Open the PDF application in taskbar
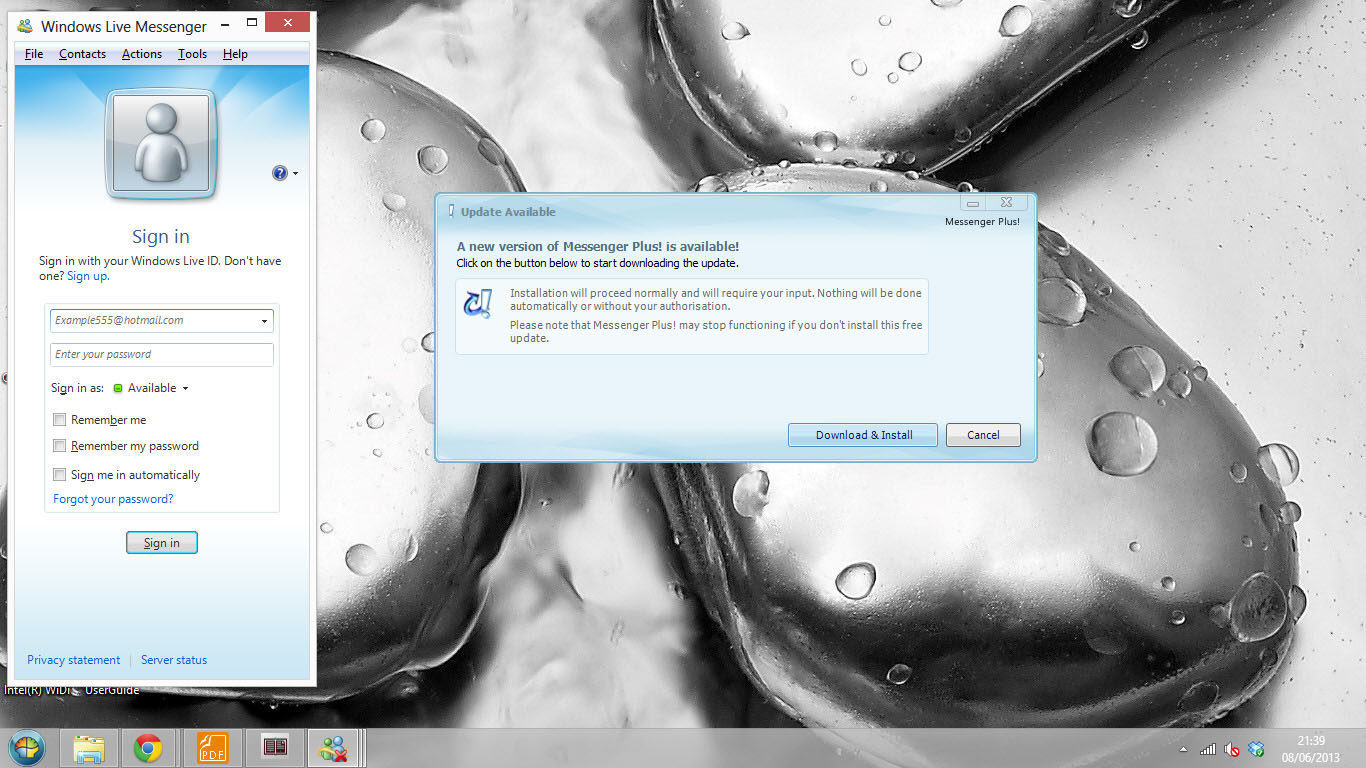The image size is (1366, 768). point(211,748)
